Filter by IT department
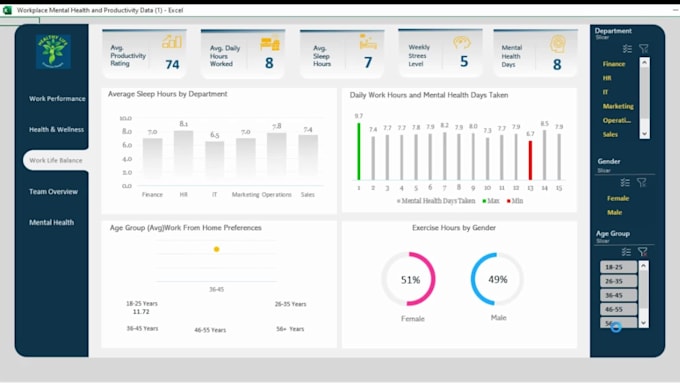The image size is (680, 383). tap(605, 92)
